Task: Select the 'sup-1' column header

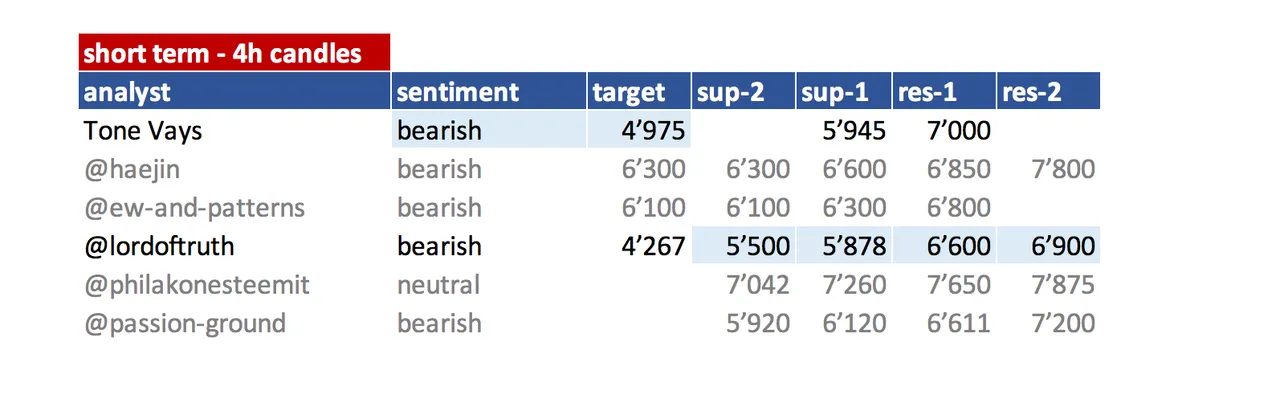Action: click(845, 91)
